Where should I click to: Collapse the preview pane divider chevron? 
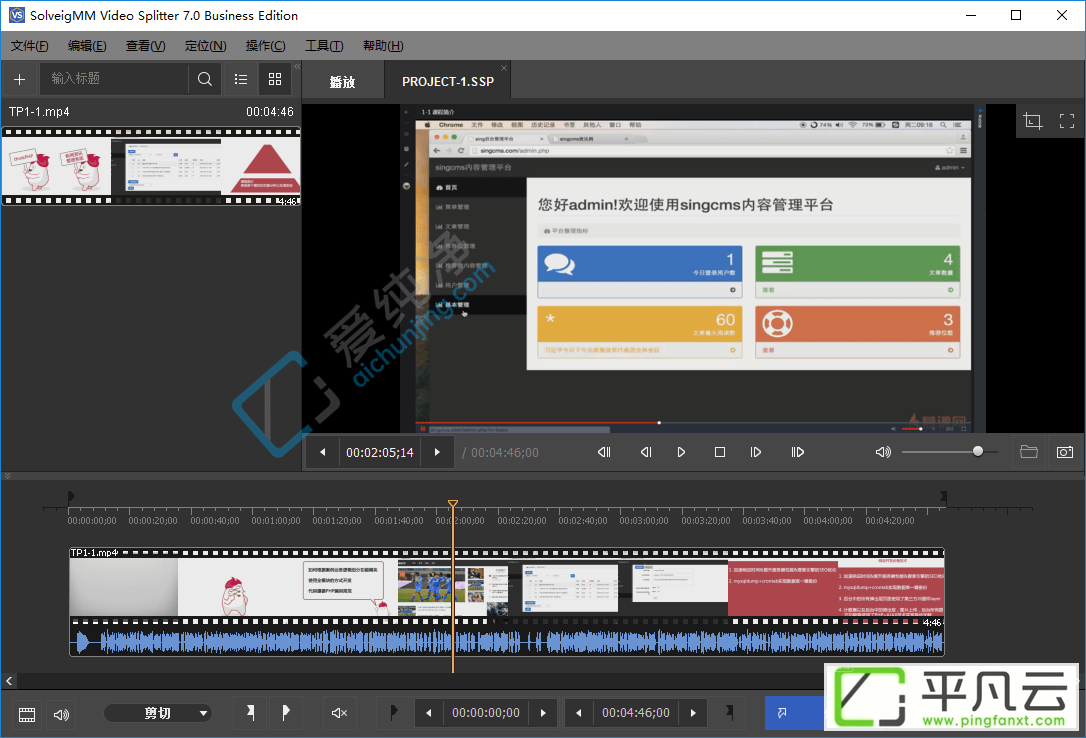tap(7, 476)
